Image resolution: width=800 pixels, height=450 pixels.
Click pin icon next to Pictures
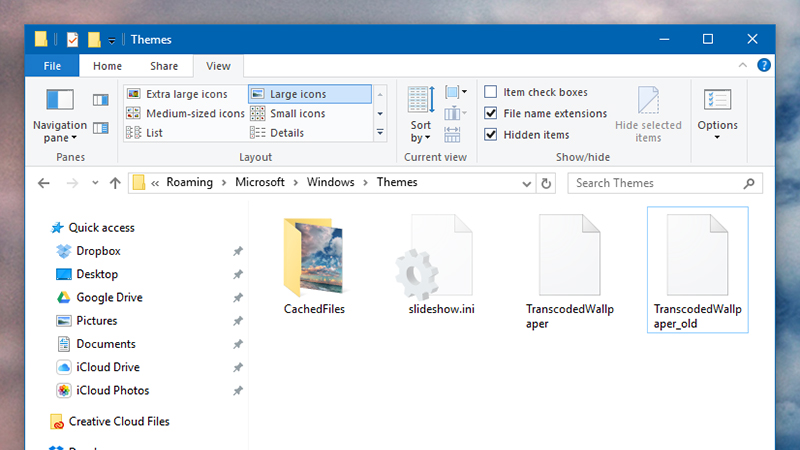pyautogui.click(x=238, y=321)
